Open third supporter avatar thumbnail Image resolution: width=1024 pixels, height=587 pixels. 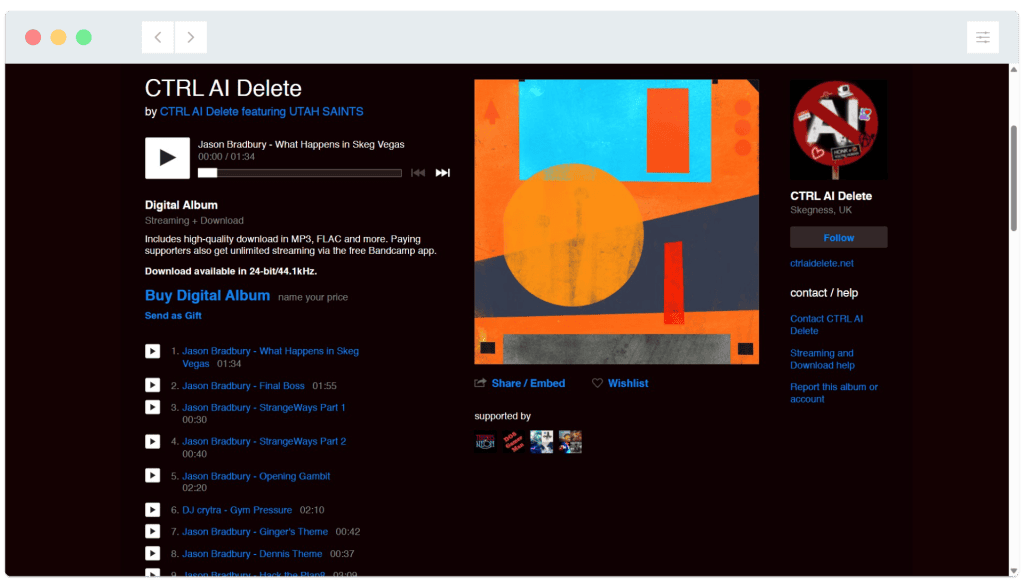(x=541, y=442)
